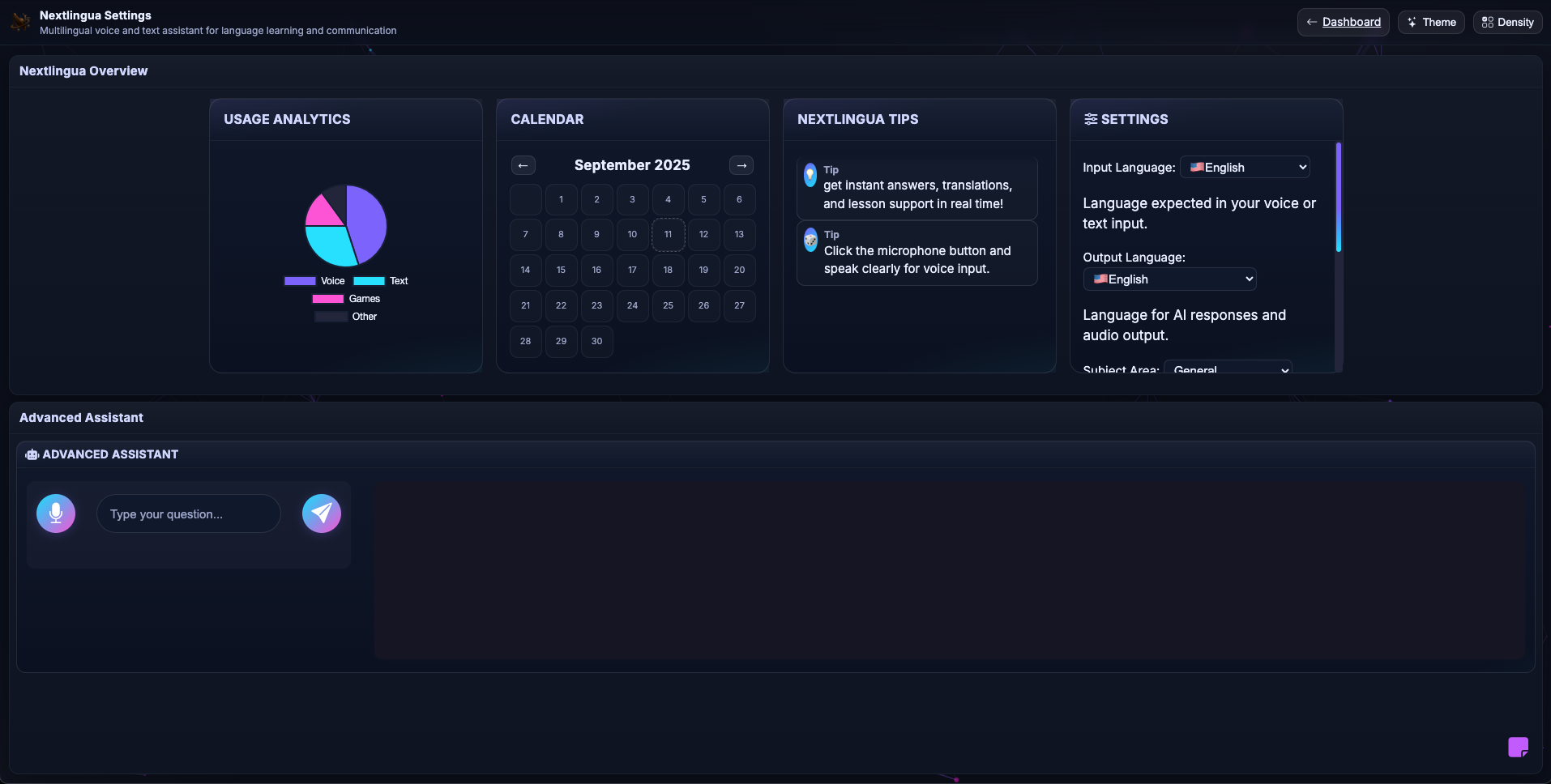Select September 1 in calendar
Viewport: 1551px width, 784px height.
pos(562,199)
